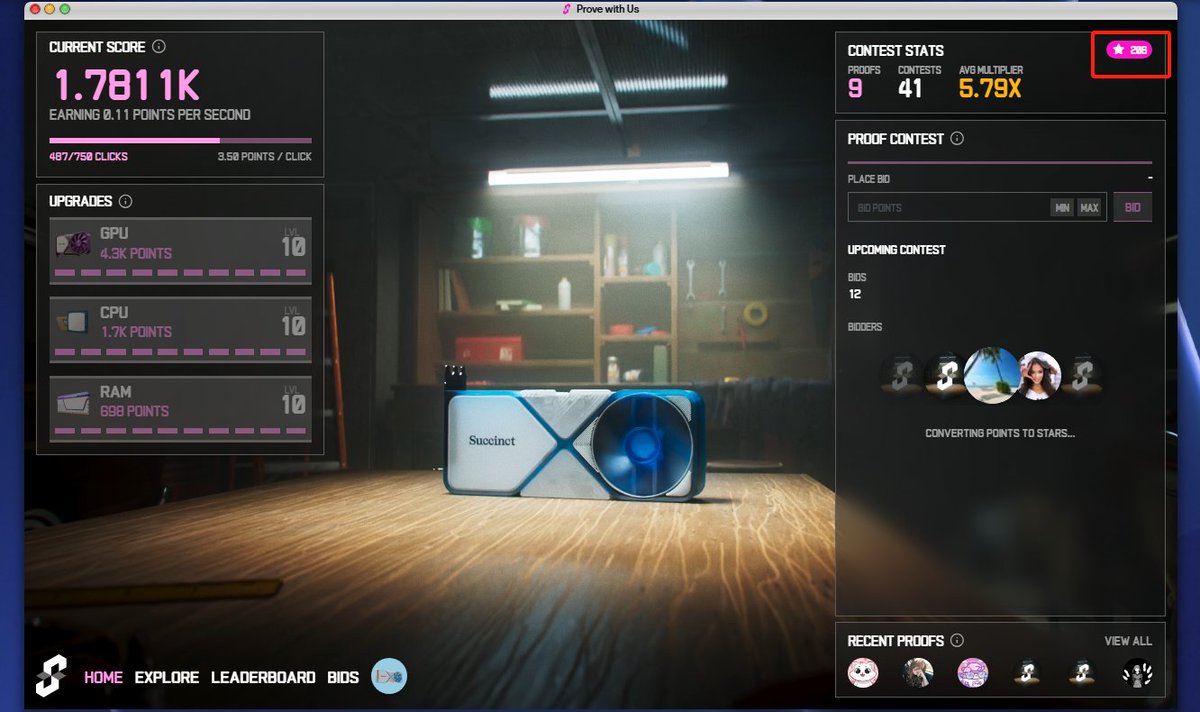Screen dimensions: 1200x712
Task: Click the Succinct logo beside HOME
Action: tap(52, 676)
